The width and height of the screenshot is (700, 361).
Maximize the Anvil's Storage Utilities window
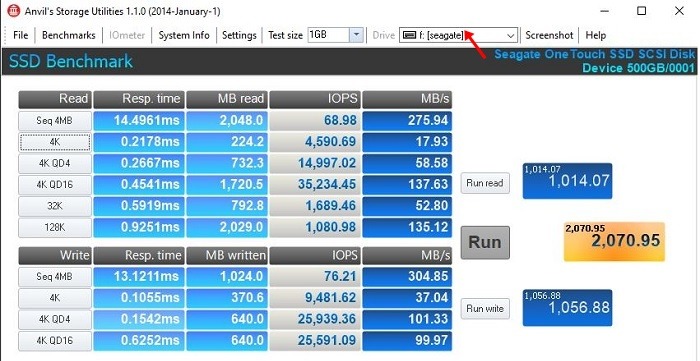coord(642,11)
